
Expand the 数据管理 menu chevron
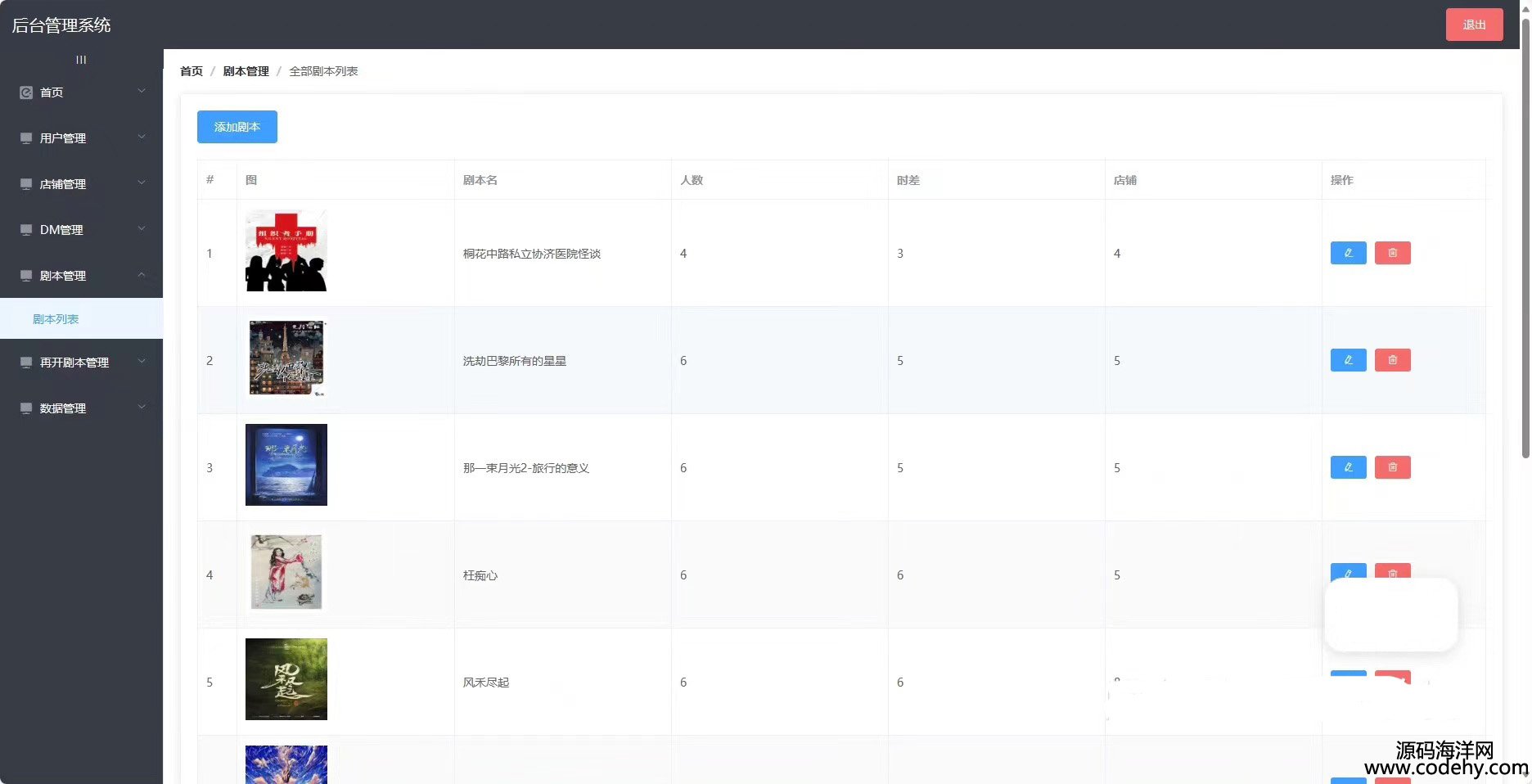click(x=142, y=407)
